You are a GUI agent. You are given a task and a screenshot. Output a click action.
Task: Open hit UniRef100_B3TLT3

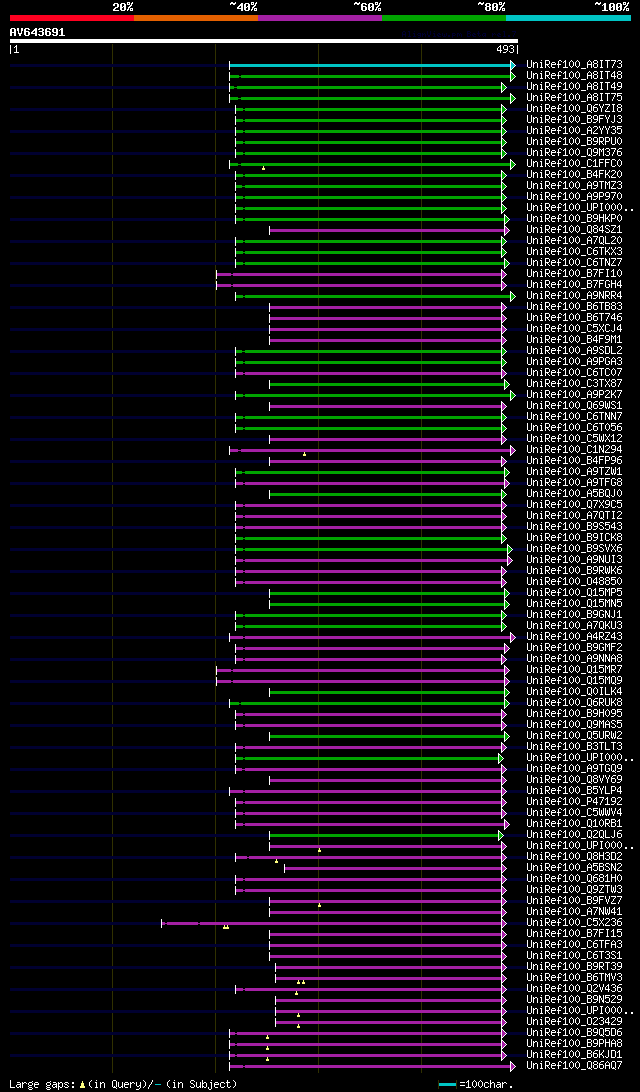click(575, 747)
